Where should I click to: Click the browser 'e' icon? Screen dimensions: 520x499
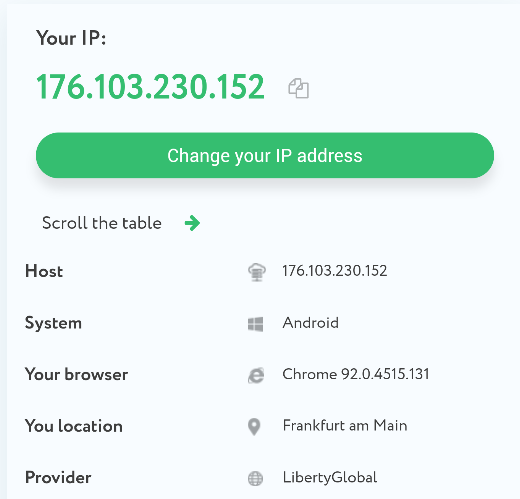(x=256, y=375)
